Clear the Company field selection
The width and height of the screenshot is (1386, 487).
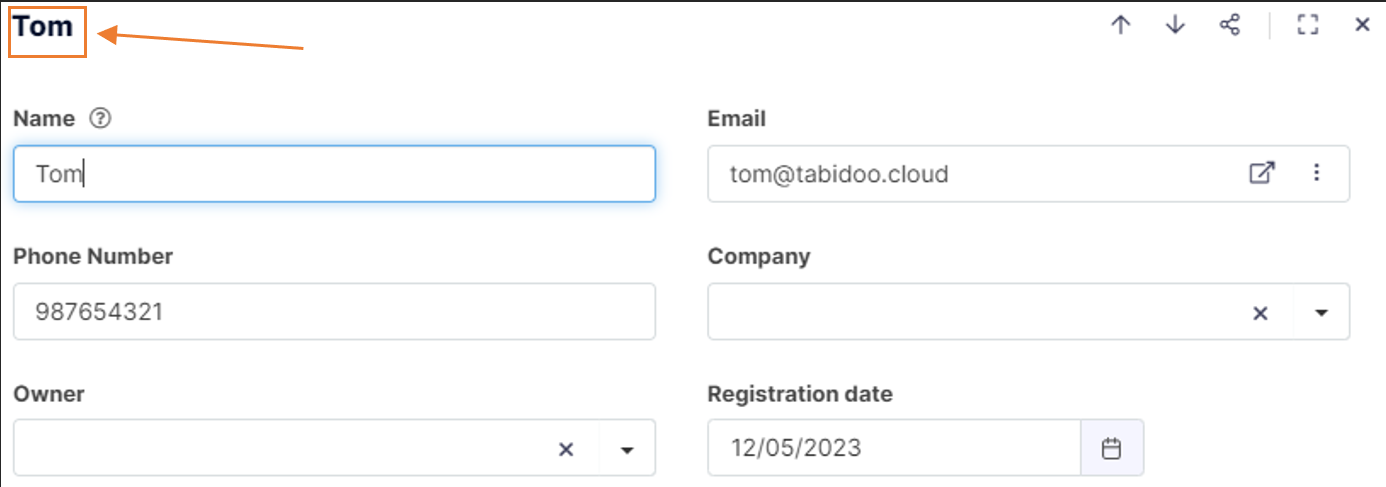(x=1260, y=313)
